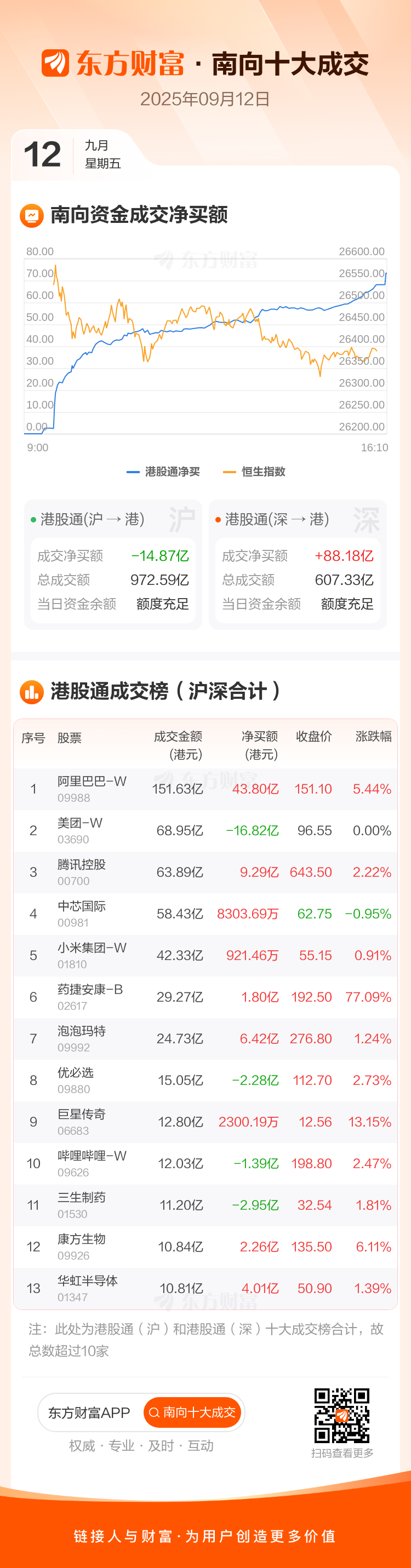Click the orange chart icon beside 南向资金成交净买额
The image size is (411, 1568).
click(32, 215)
